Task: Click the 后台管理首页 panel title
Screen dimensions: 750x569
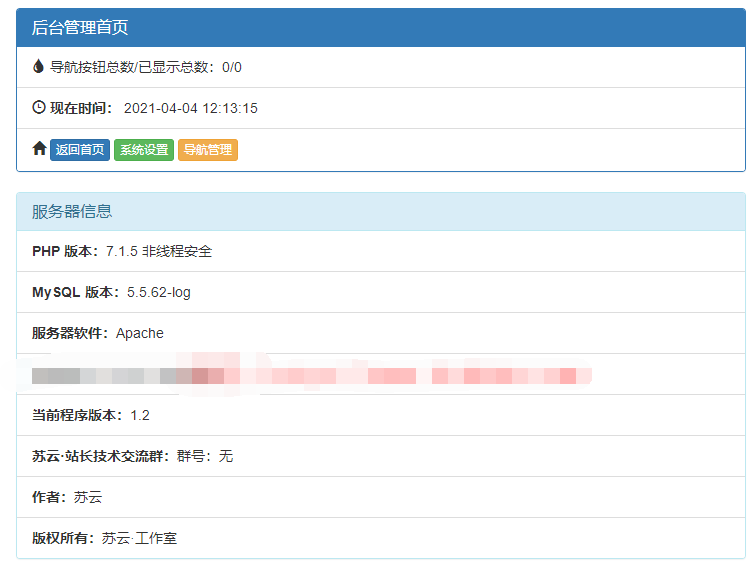Action: click(80, 27)
